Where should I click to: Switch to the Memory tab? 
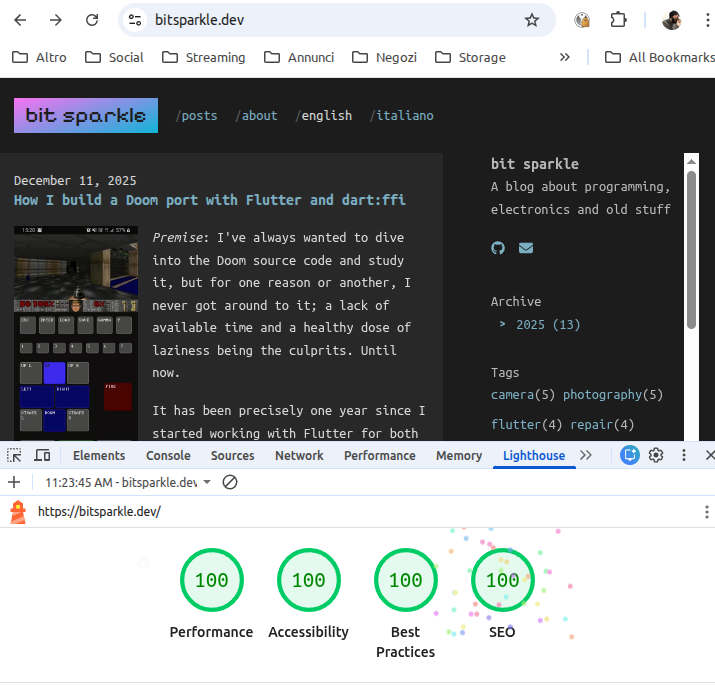(x=459, y=455)
